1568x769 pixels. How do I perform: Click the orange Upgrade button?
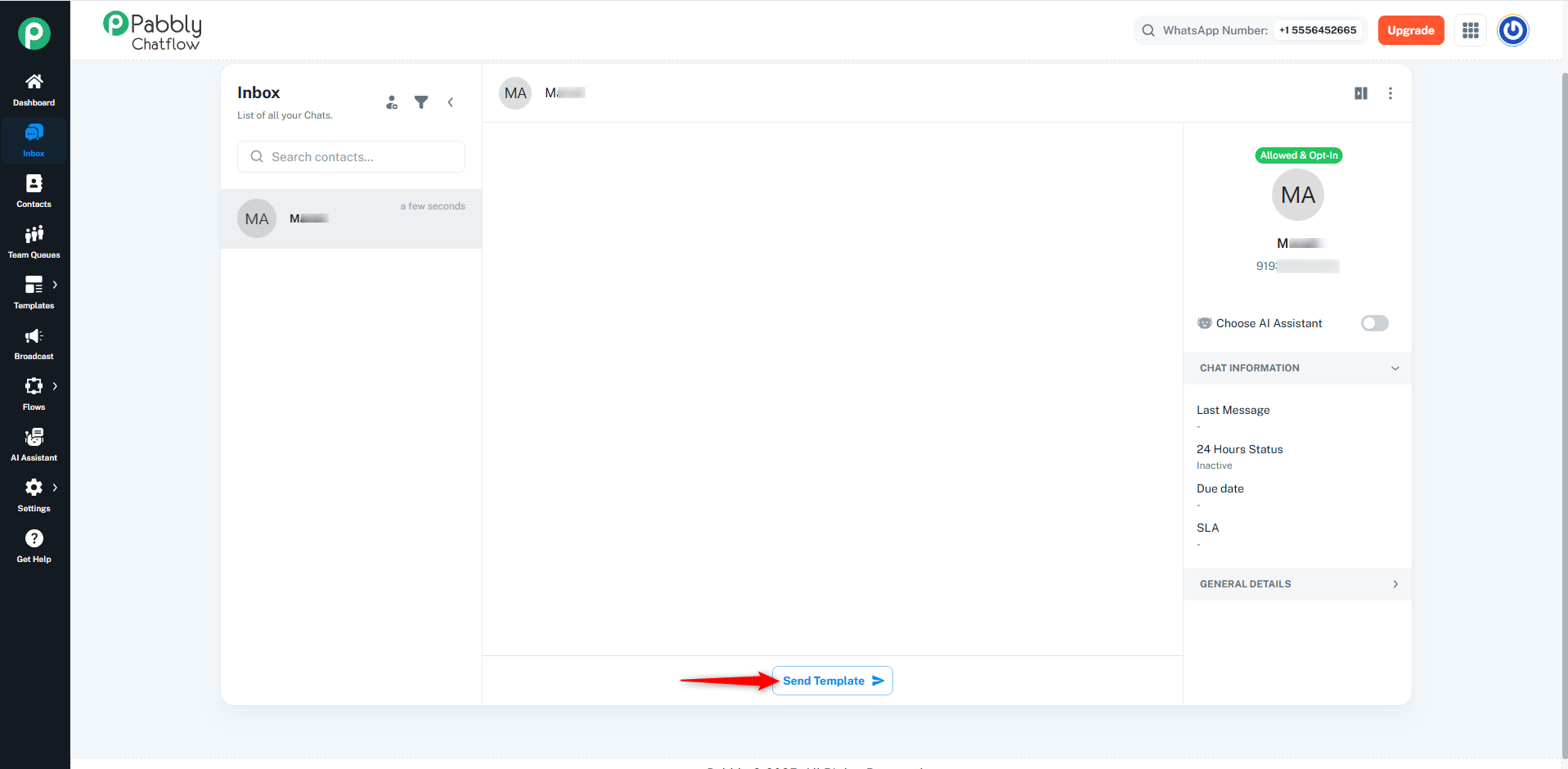(1410, 30)
